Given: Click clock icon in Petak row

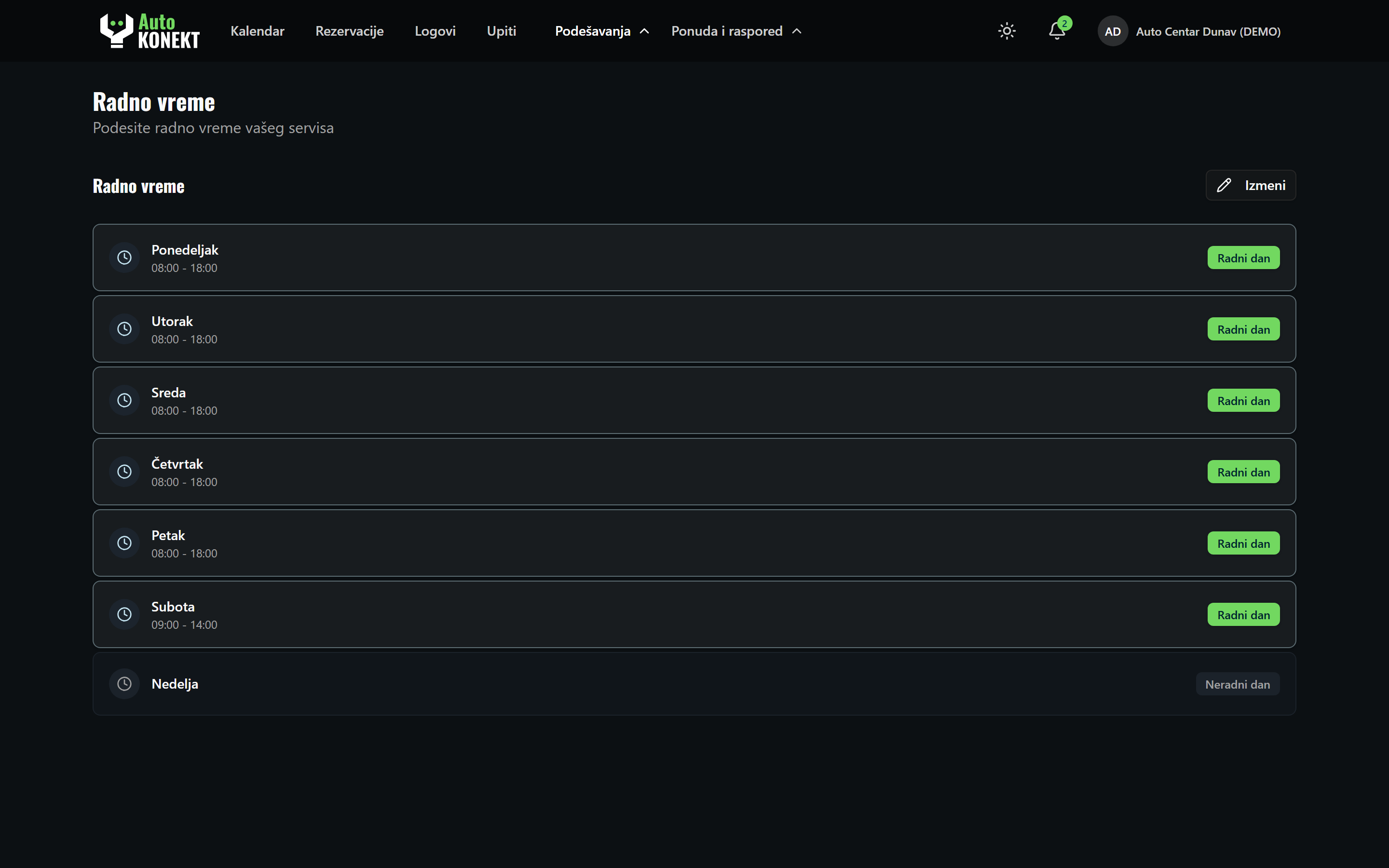Looking at the screenshot, I should (x=124, y=543).
